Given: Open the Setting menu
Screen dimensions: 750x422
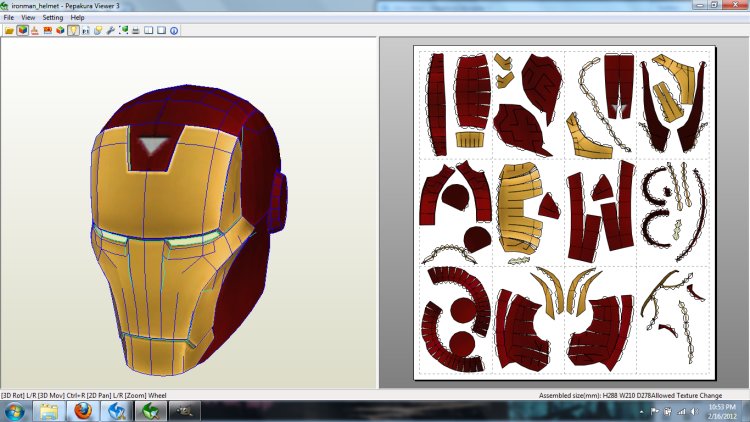Looking at the screenshot, I should point(53,17).
